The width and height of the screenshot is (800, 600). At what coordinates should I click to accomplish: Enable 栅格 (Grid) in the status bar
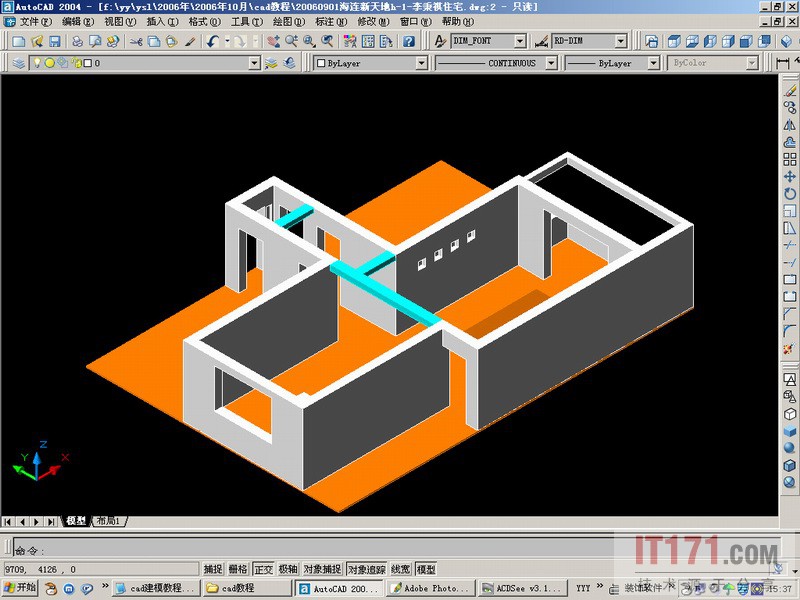(x=238, y=569)
